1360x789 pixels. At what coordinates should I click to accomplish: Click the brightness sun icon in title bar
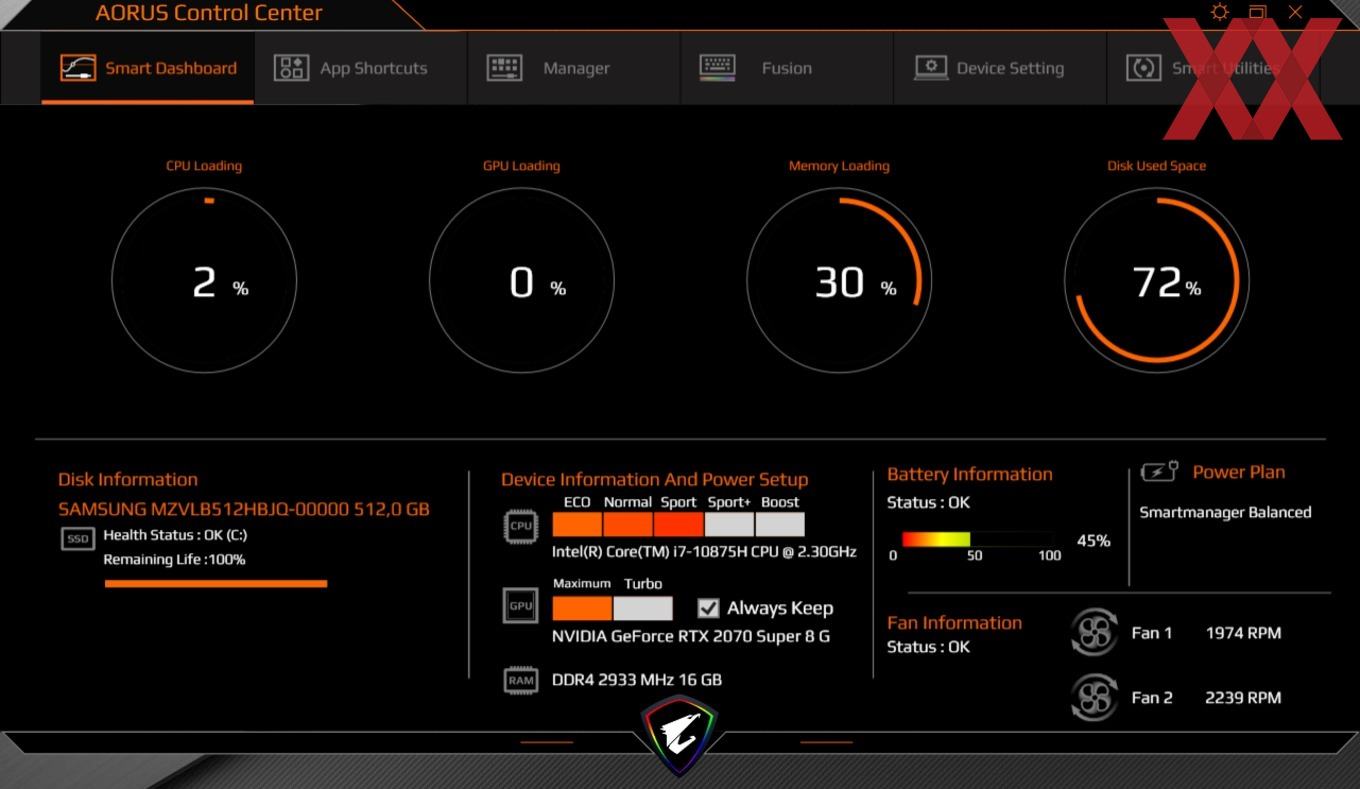(1219, 12)
